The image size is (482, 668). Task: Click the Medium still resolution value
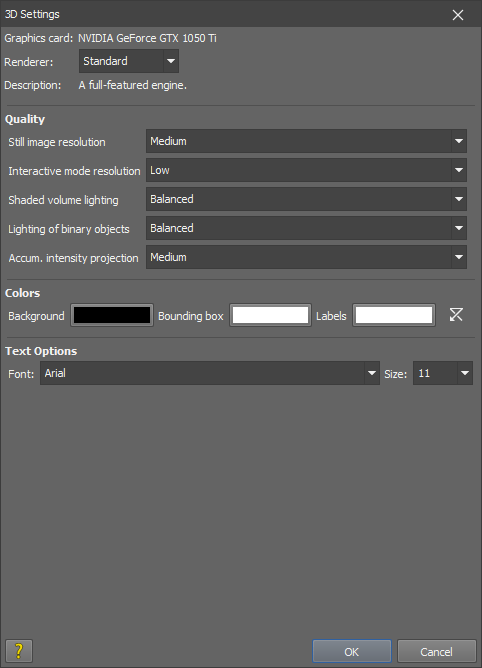click(168, 141)
